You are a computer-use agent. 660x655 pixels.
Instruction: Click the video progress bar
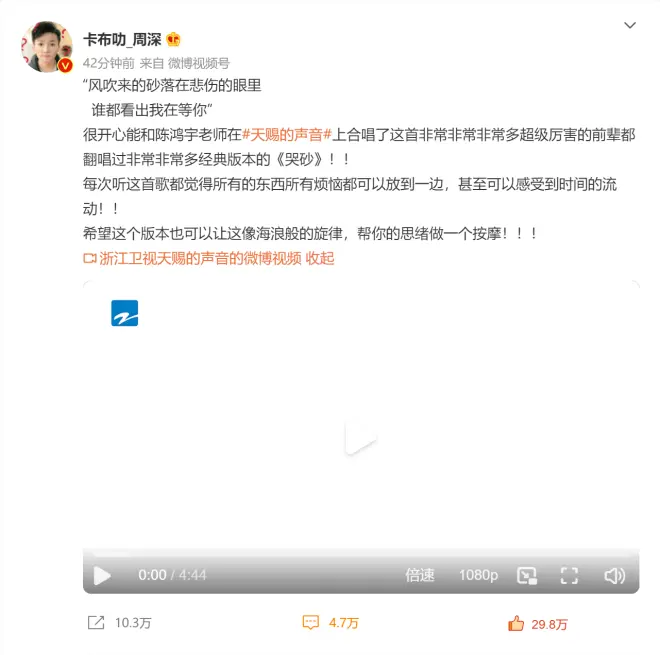[x=361, y=552]
